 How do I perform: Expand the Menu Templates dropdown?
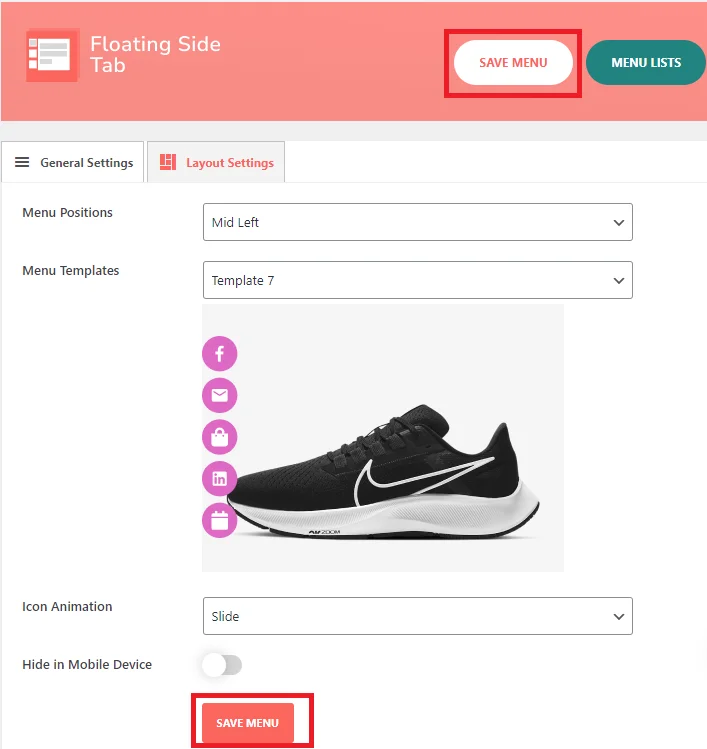pos(417,280)
